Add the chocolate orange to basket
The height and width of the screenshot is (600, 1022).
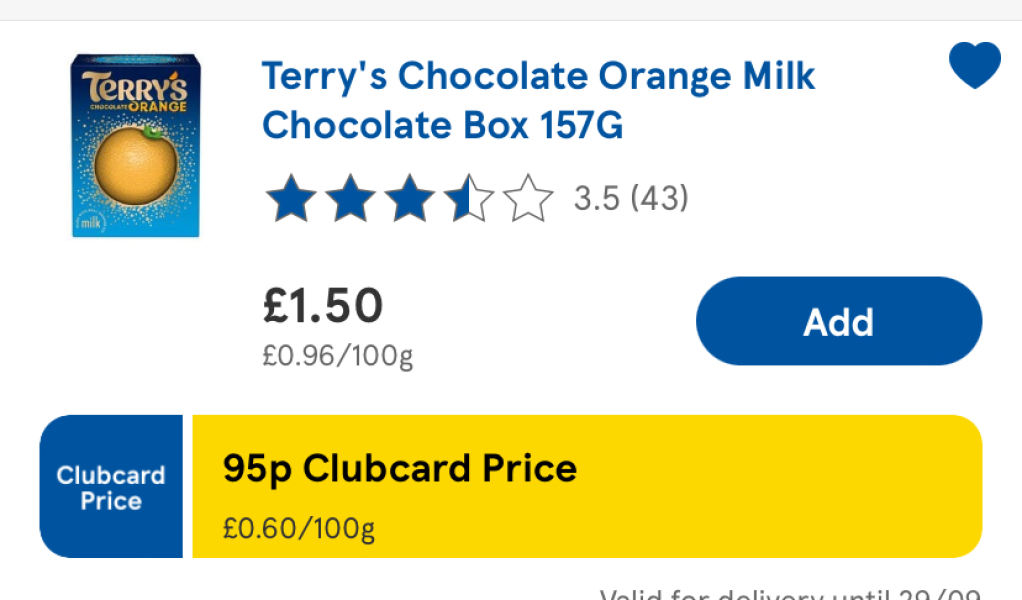838,321
